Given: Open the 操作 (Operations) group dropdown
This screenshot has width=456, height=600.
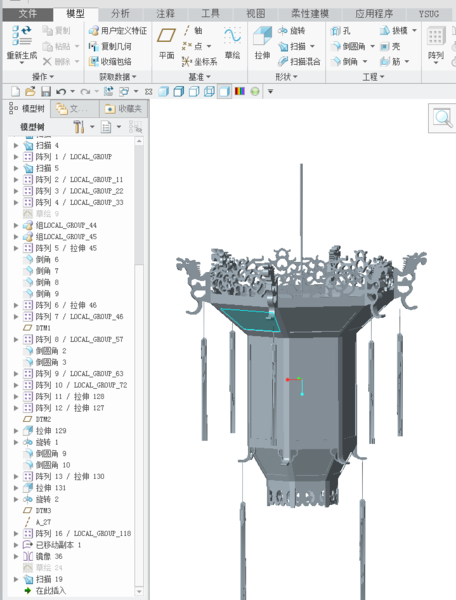Looking at the screenshot, I should (42, 77).
